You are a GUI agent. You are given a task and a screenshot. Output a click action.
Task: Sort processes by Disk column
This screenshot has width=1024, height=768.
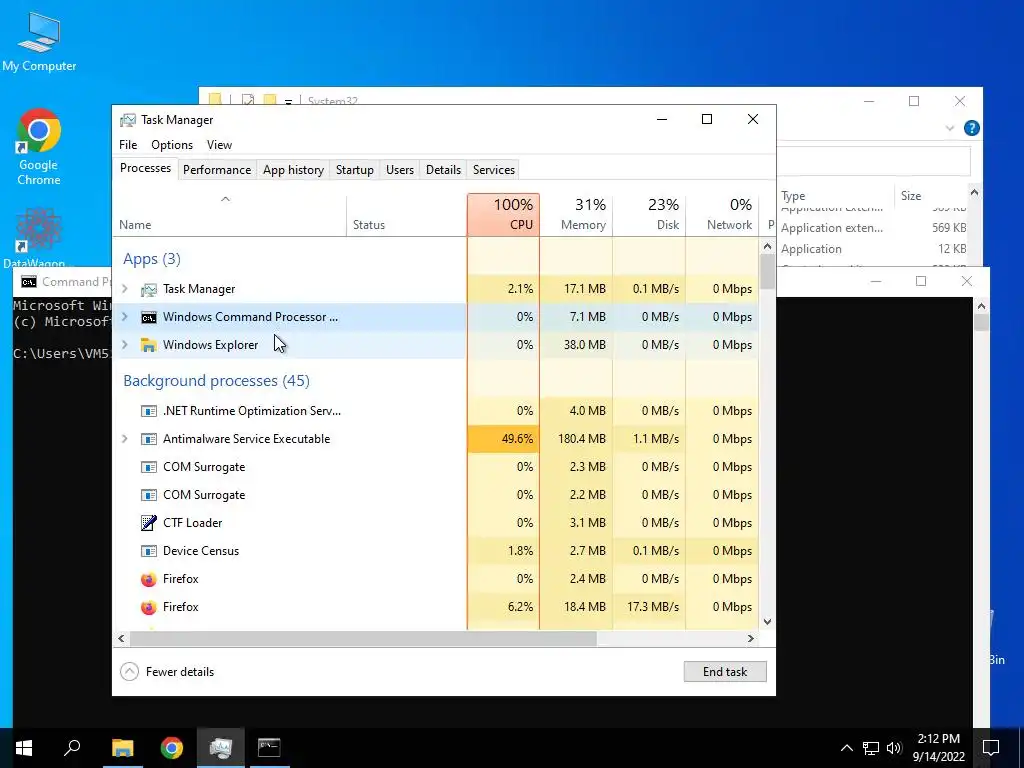pyautogui.click(x=649, y=215)
